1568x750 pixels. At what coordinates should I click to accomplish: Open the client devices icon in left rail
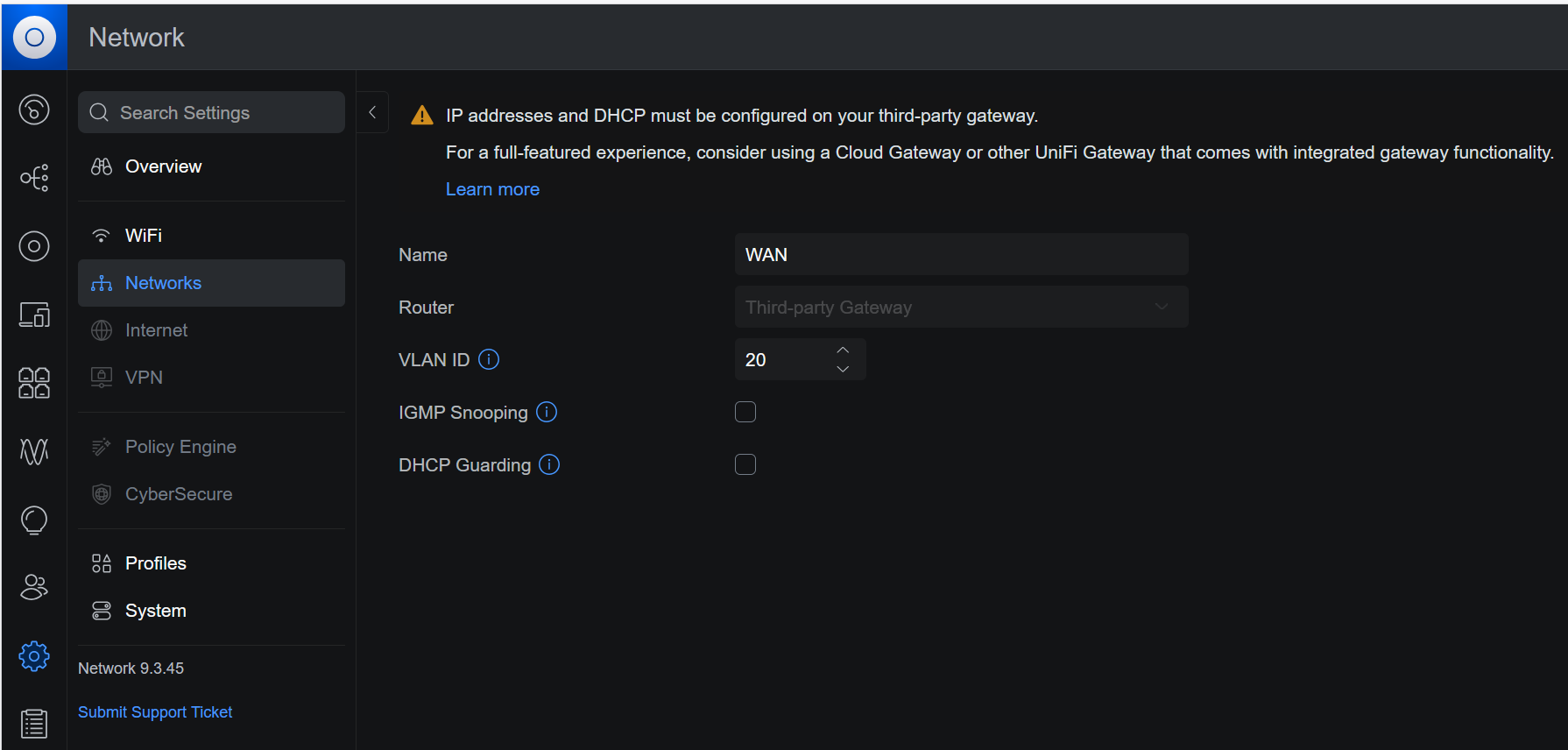34,315
